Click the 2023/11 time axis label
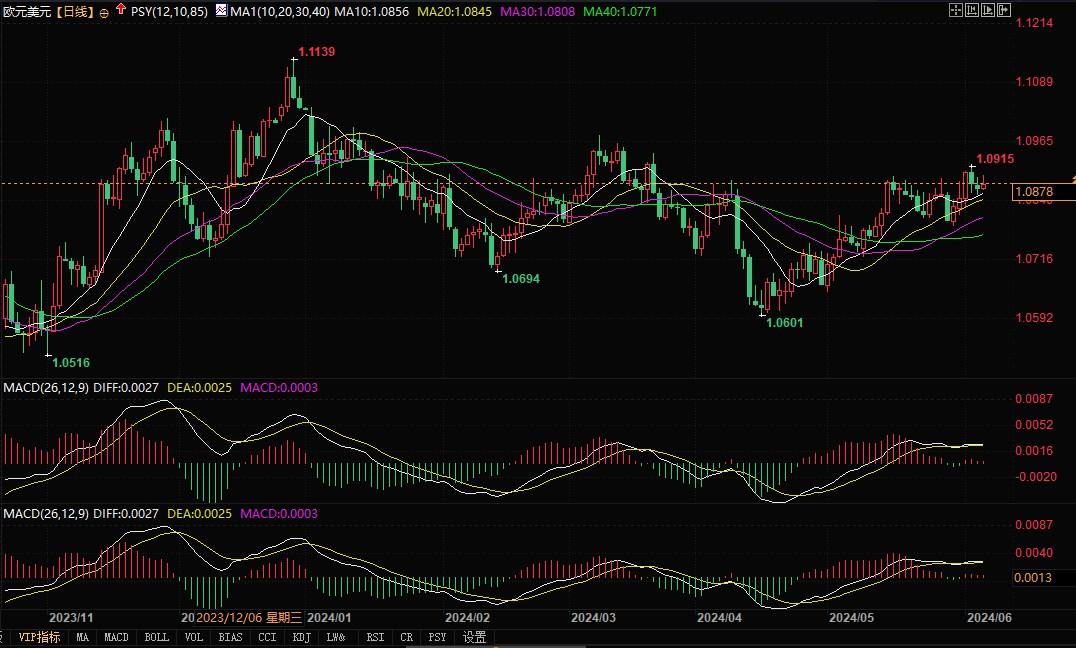Viewport: 1076px width, 648px height. [x=71, y=618]
